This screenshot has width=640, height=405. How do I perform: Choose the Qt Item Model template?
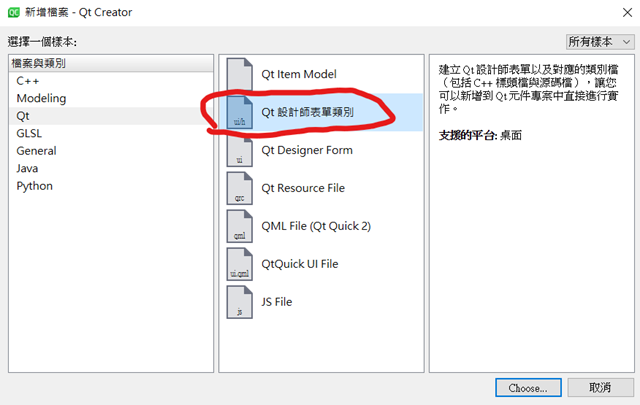tap(321, 74)
